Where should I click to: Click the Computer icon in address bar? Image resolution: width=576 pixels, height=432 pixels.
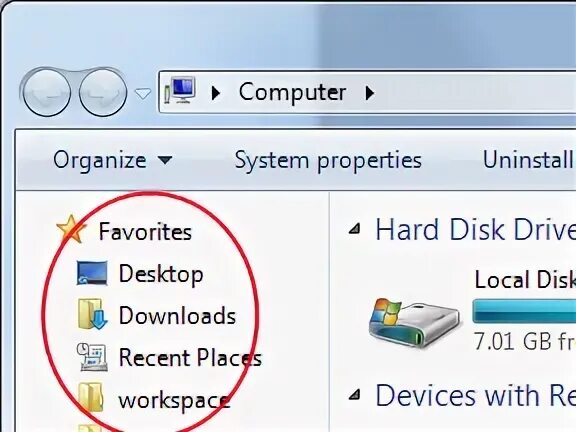coord(180,91)
